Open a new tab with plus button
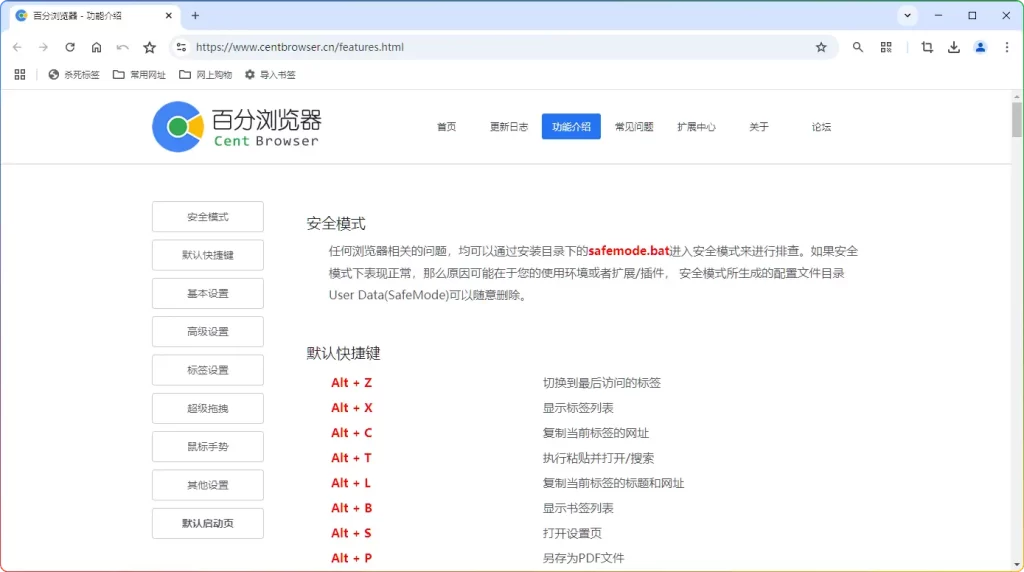 (195, 16)
